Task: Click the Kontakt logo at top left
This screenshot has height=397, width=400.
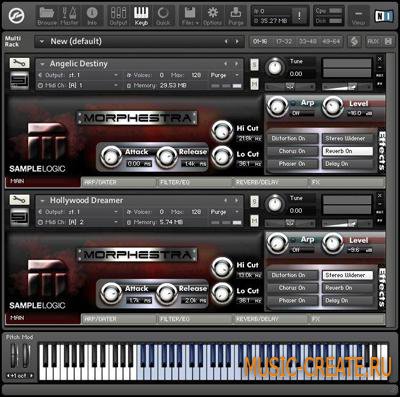Action: pyautogui.click(x=16, y=16)
